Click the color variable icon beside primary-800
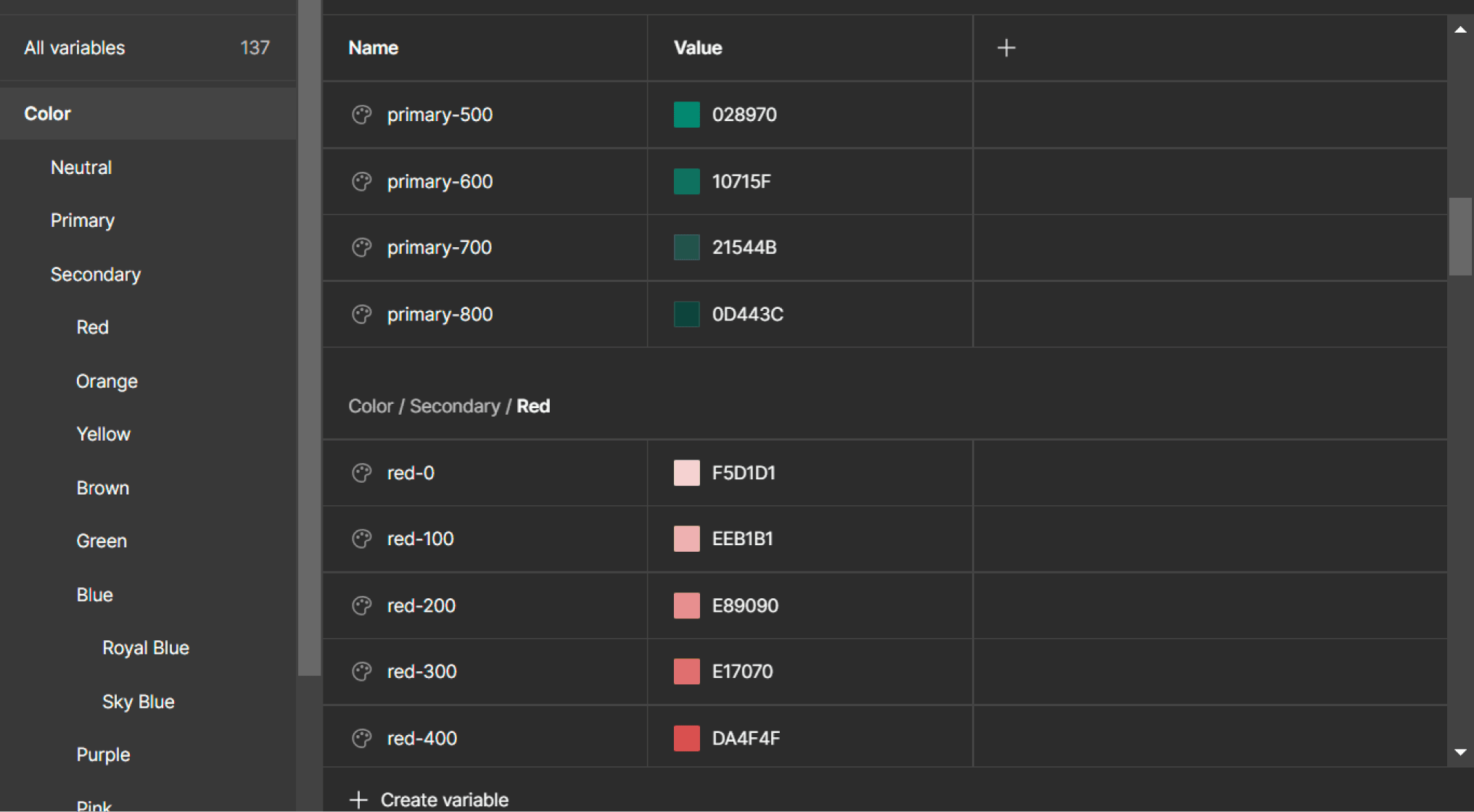1474x812 pixels. click(361, 314)
